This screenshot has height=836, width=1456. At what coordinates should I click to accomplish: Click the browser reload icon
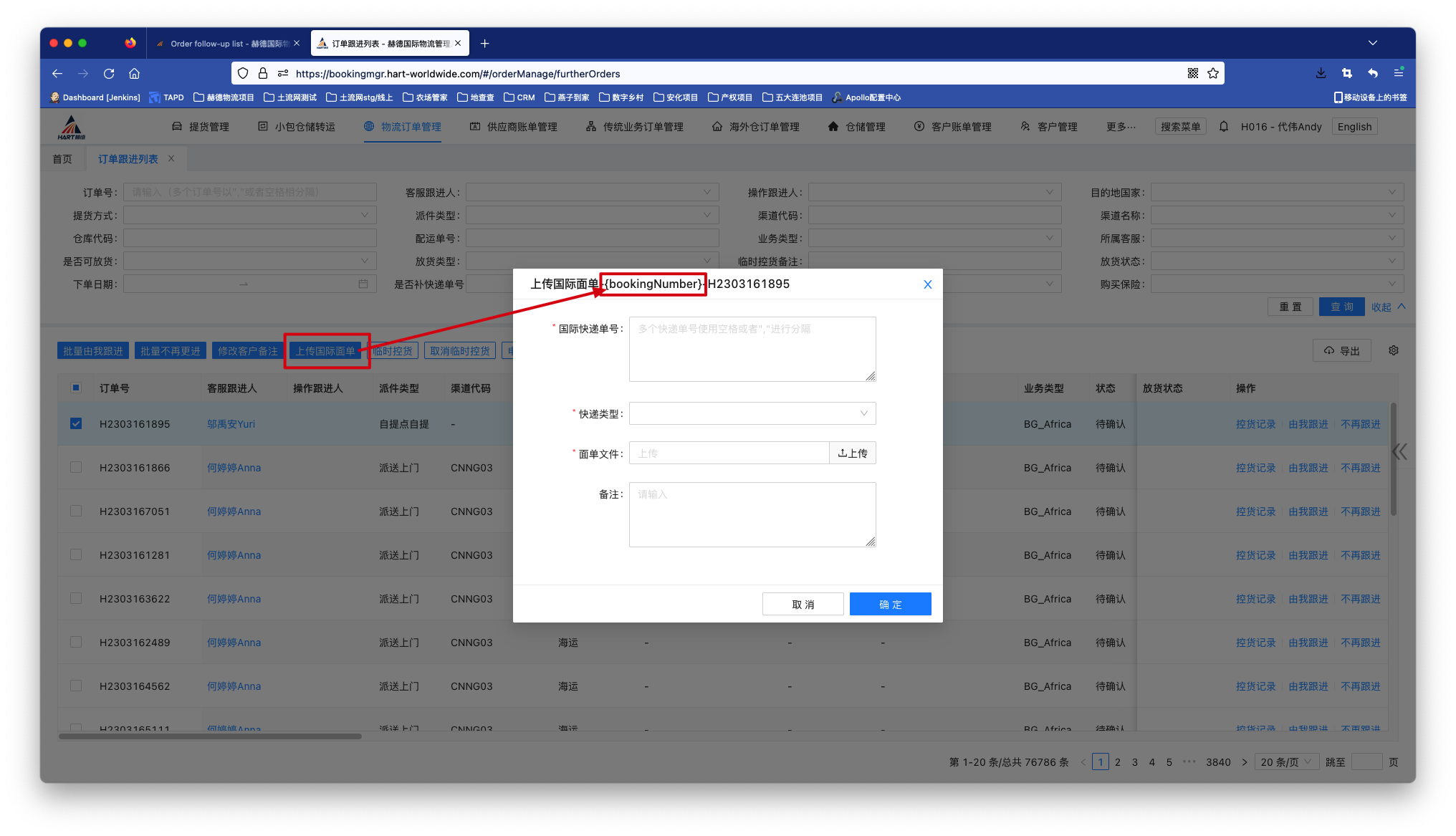coord(109,73)
